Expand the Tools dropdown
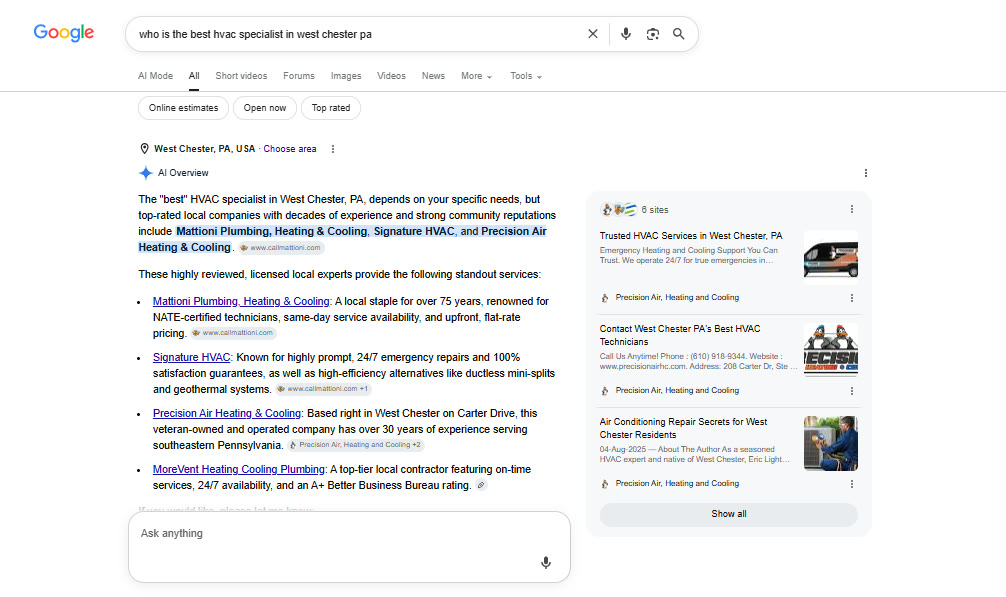The width and height of the screenshot is (1006, 597). click(x=526, y=76)
